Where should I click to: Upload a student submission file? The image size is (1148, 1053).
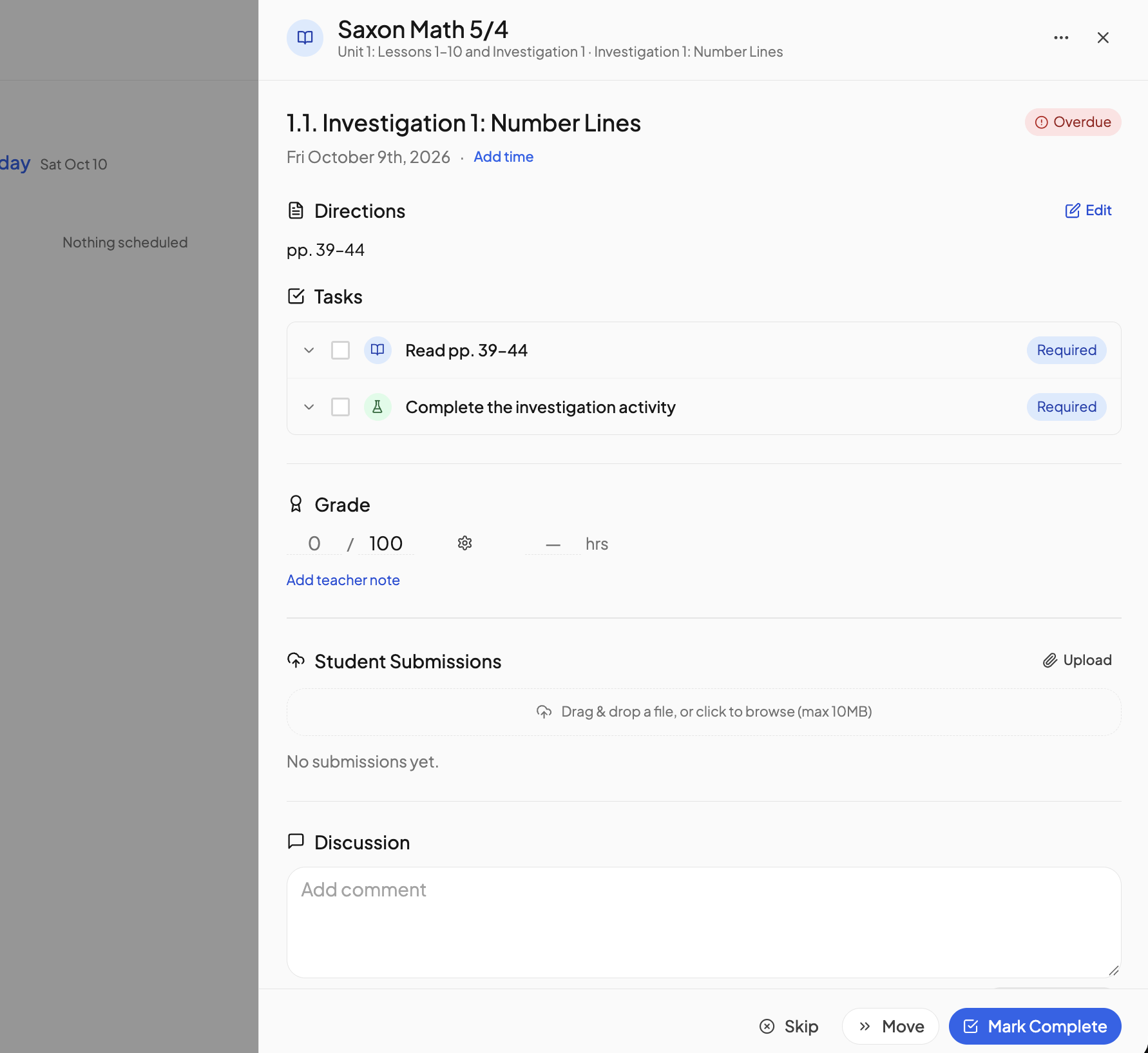pyautogui.click(x=1077, y=660)
